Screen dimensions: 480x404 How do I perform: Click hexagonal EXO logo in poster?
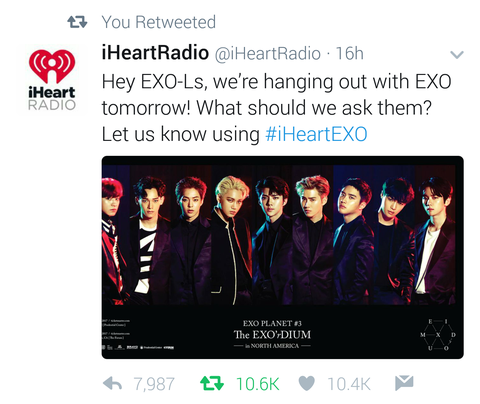[x=438, y=335]
